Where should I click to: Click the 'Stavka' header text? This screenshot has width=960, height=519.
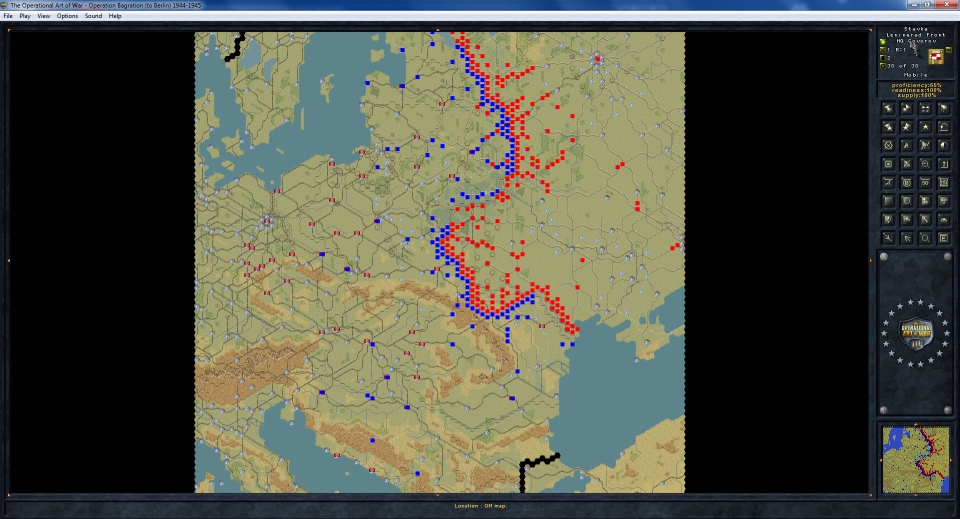(916, 29)
